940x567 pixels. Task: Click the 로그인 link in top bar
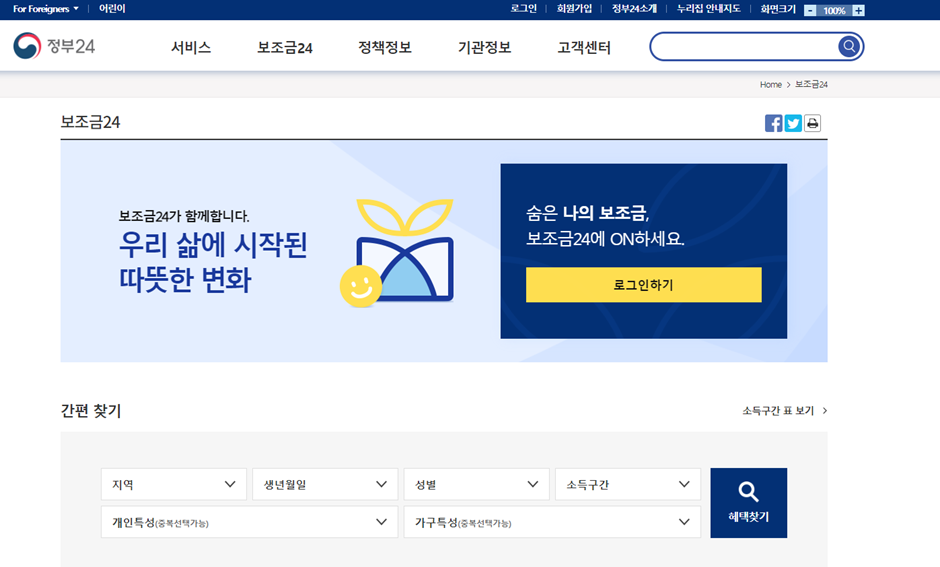(x=523, y=9)
